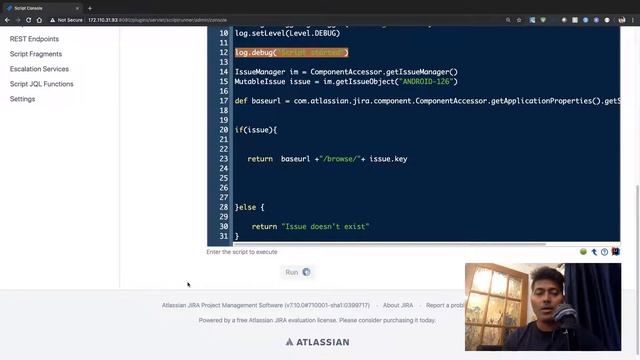Click the highlighted log.debug code line
The image size is (640, 360).
[x=291, y=53]
